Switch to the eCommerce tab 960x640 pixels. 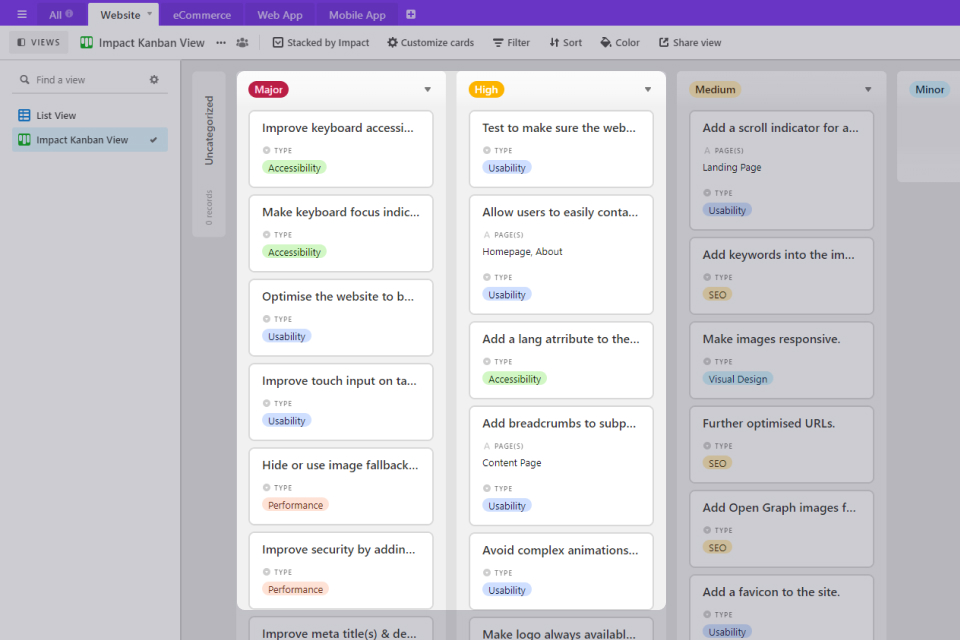[x=201, y=15]
